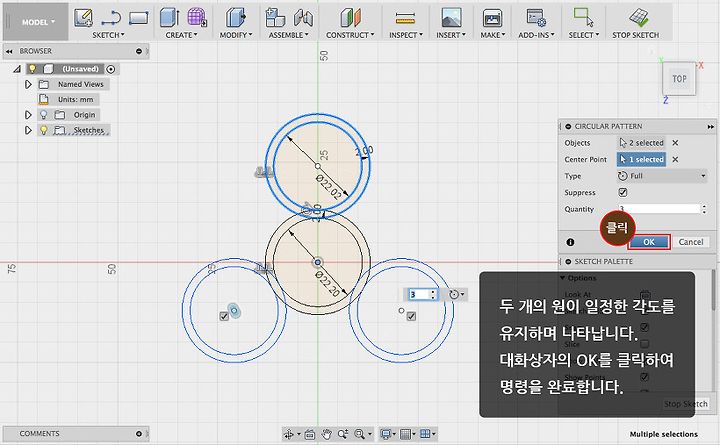This screenshot has height=445, width=720.
Task: Open the Insert image icon
Action: 451,18
